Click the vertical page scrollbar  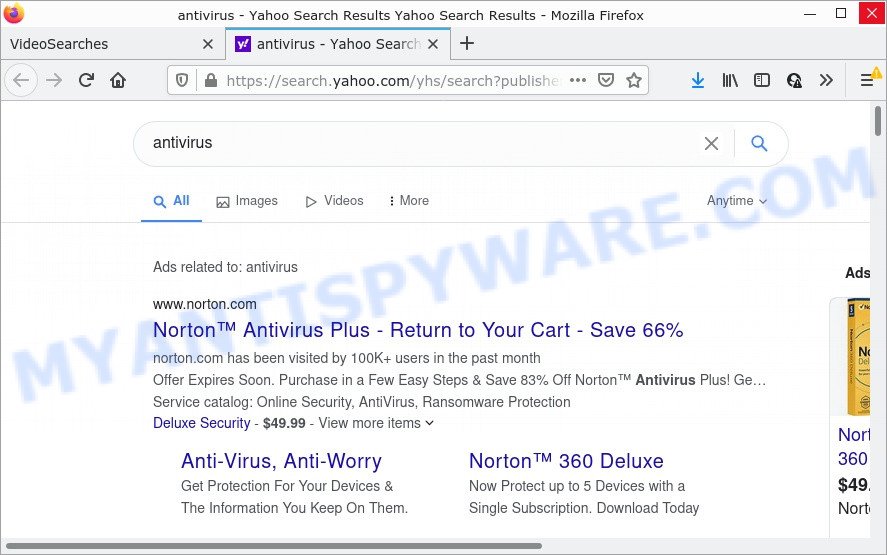click(x=877, y=121)
